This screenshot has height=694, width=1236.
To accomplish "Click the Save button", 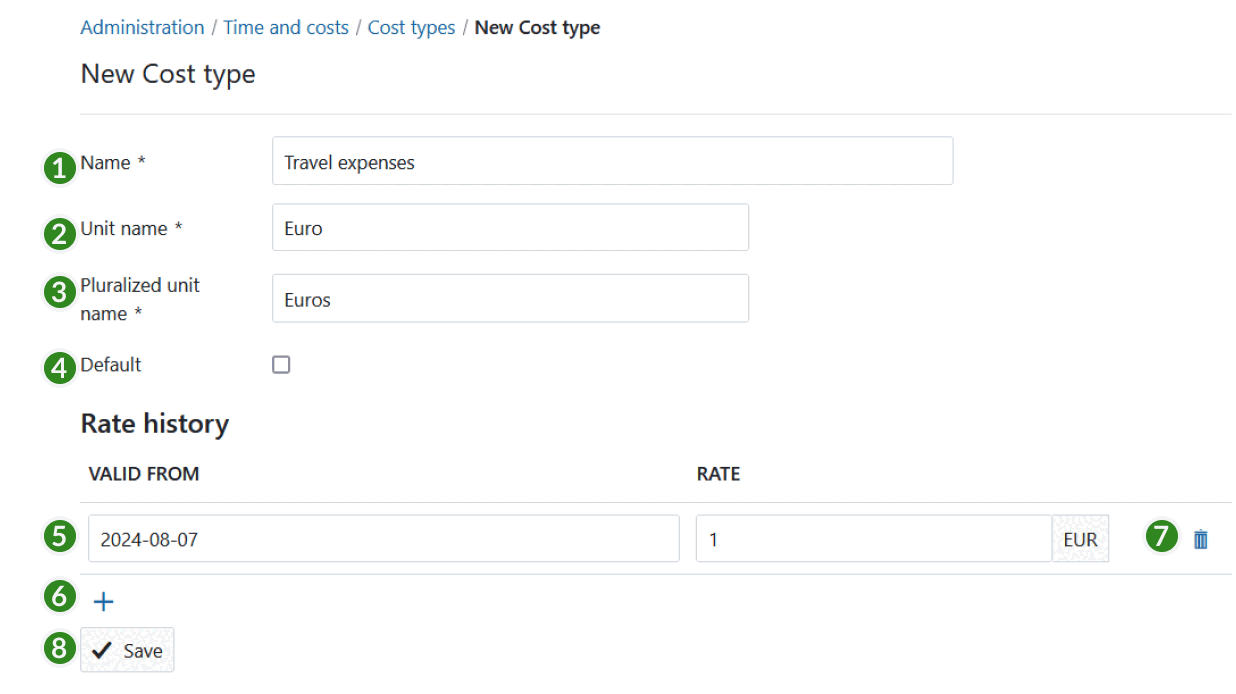I will tap(127, 649).
